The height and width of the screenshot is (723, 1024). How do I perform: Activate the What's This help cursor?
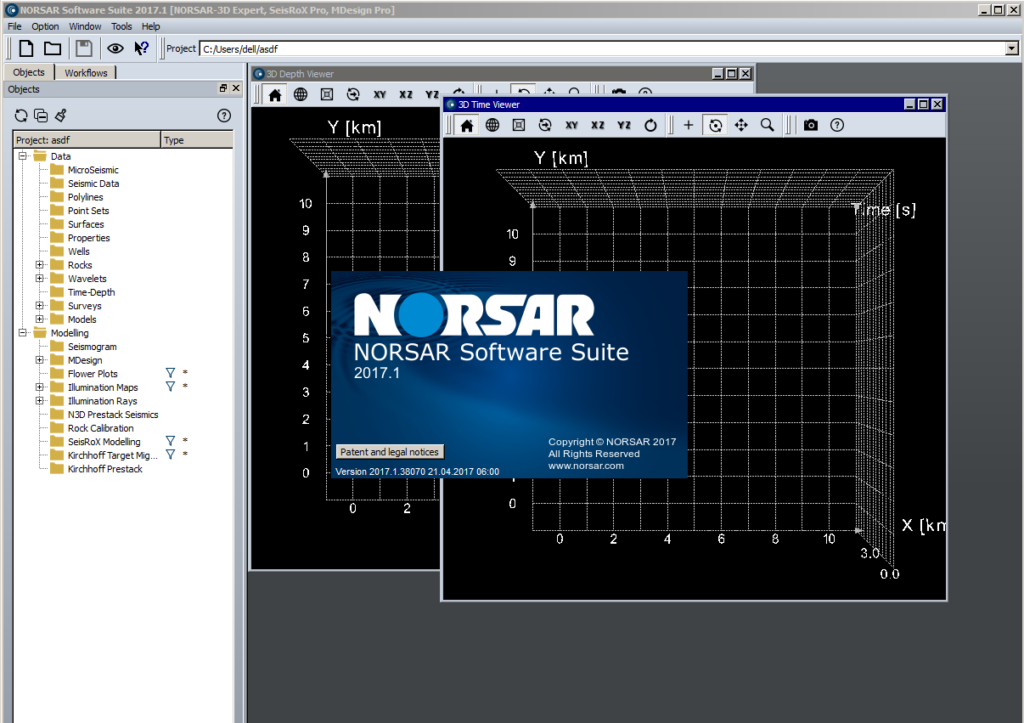click(x=141, y=48)
